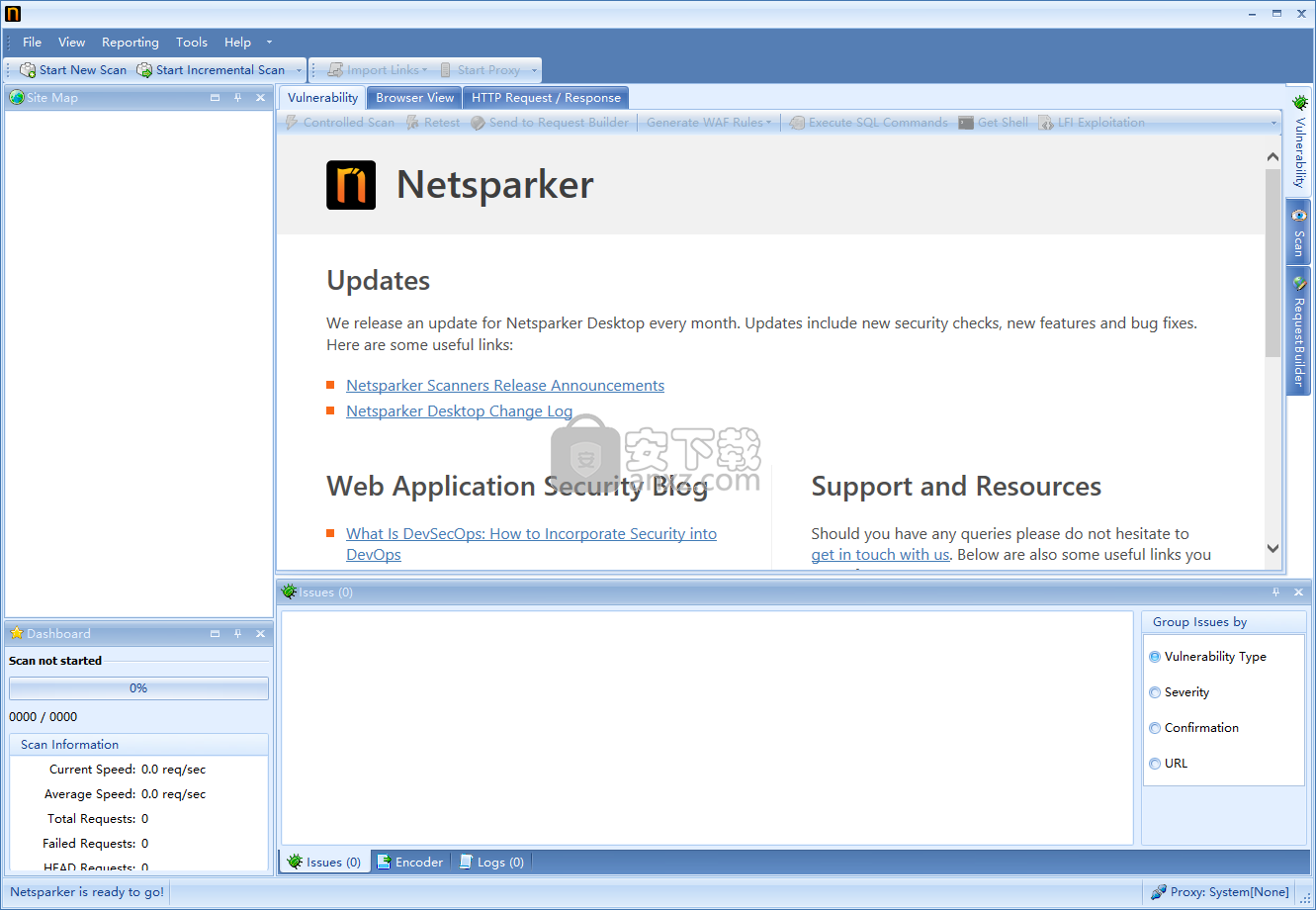
Task: Click the Get Shell icon
Action: click(966, 123)
